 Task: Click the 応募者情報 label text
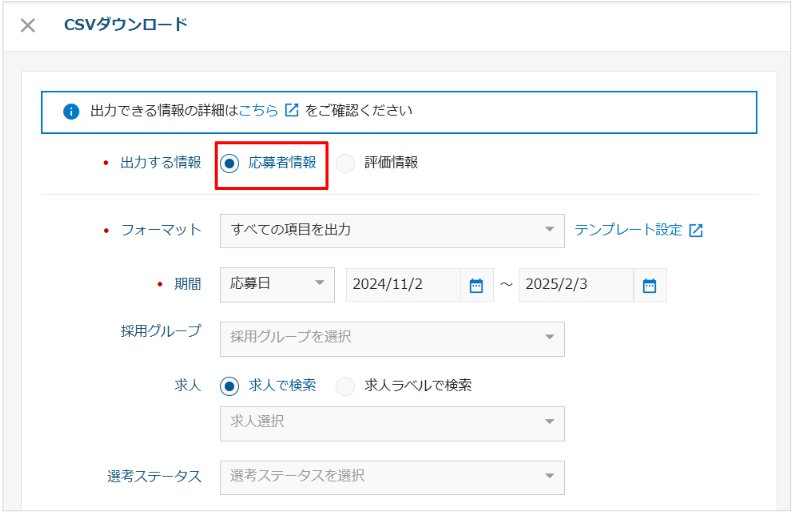coord(282,163)
